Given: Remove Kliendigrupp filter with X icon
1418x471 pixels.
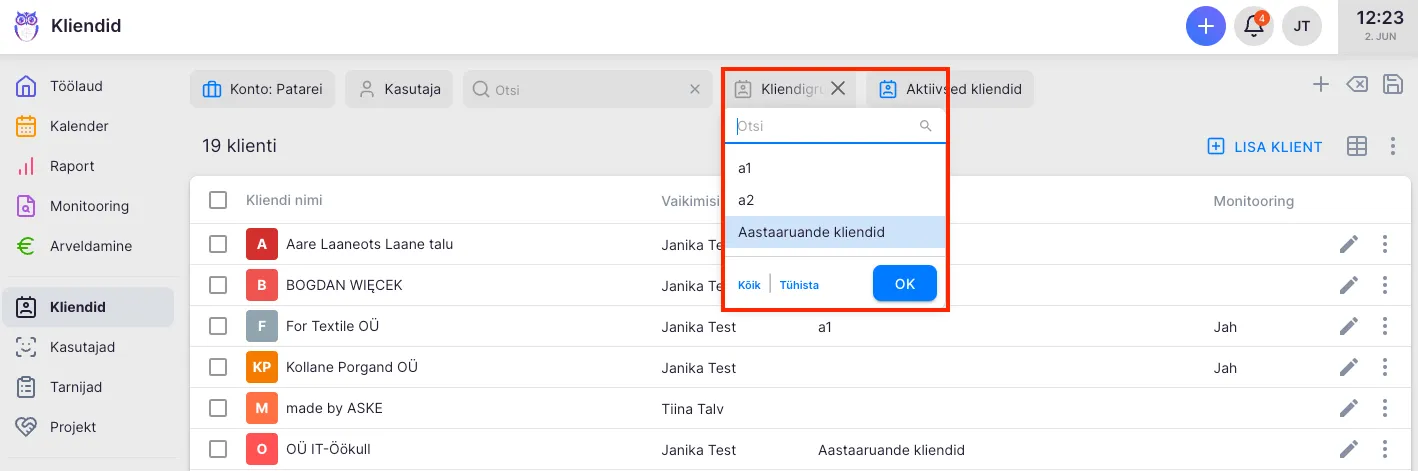Looking at the screenshot, I should click(x=838, y=89).
